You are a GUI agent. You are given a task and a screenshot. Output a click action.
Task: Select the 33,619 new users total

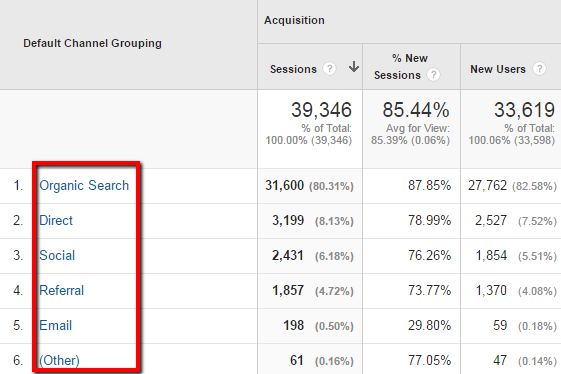click(x=525, y=110)
